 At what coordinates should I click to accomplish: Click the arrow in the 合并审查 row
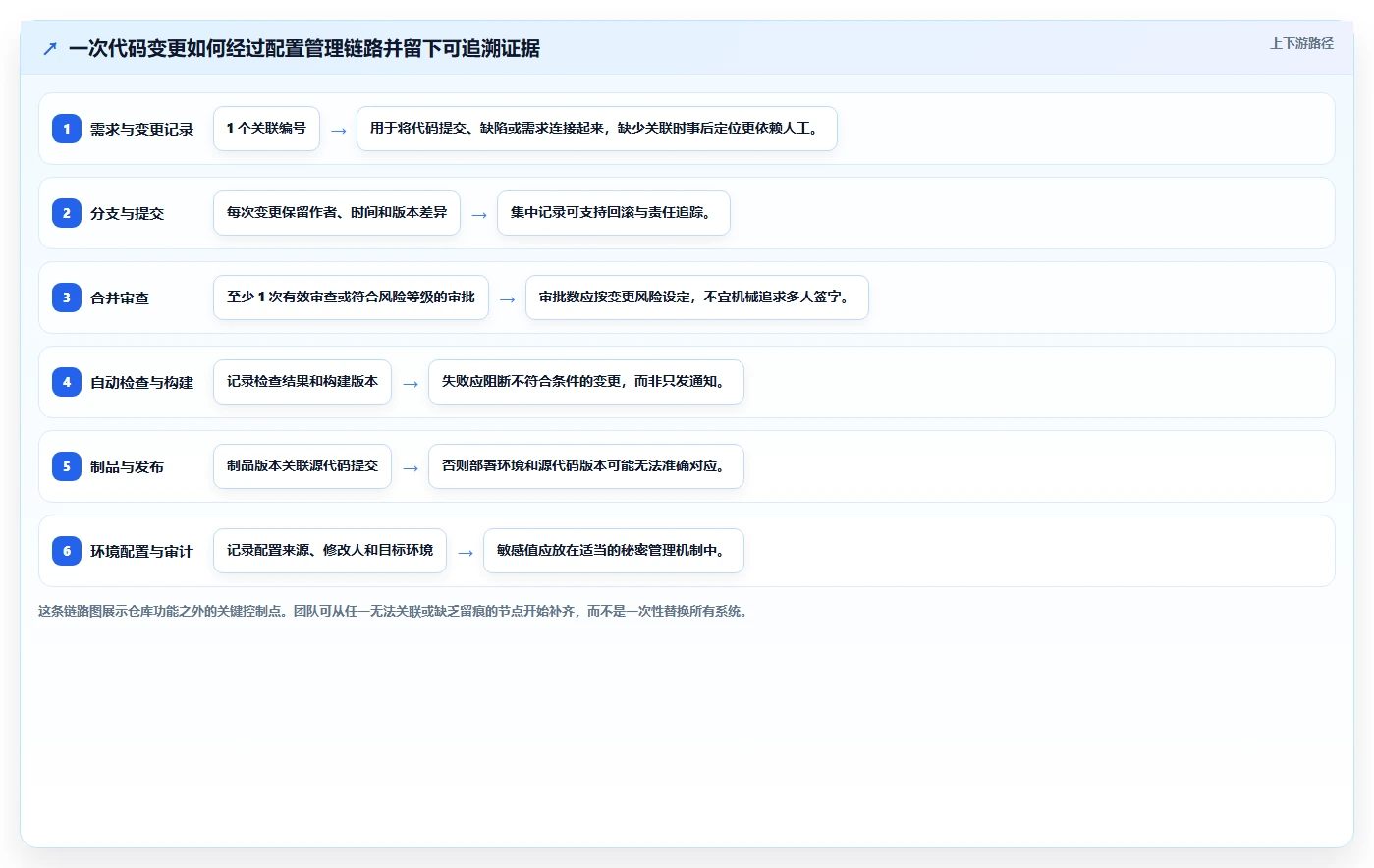tap(508, 299)
